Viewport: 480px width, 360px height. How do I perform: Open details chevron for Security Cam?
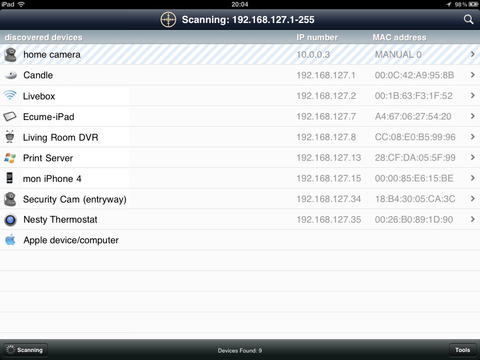pos(472,199)
